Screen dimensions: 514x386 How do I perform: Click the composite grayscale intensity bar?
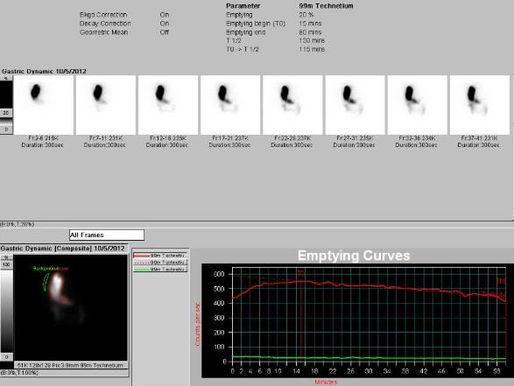click(6, 310)
